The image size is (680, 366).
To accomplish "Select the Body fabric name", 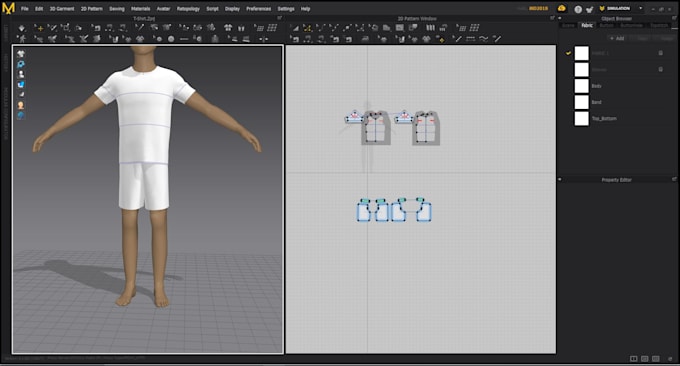I will (597, 86).
